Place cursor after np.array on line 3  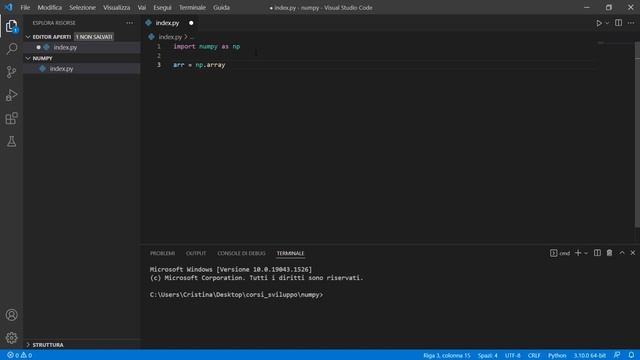226,65
